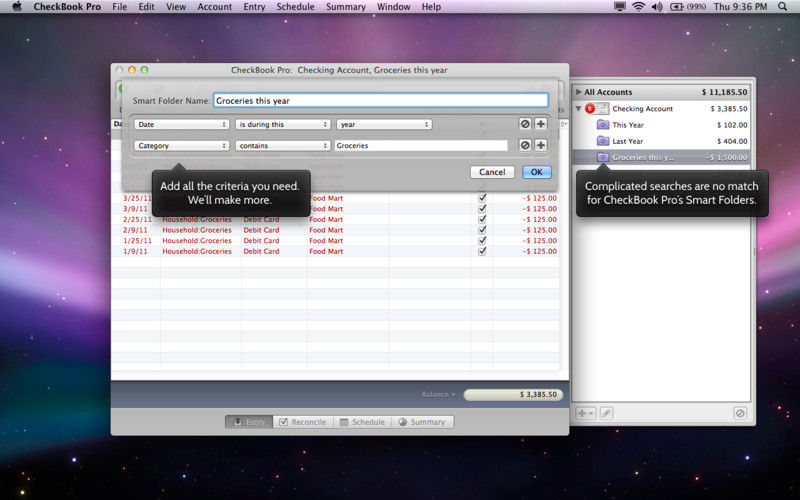Add a criterion after the Category row
The height and width of the screenshot is (500, 800).
tap(541, 145)
